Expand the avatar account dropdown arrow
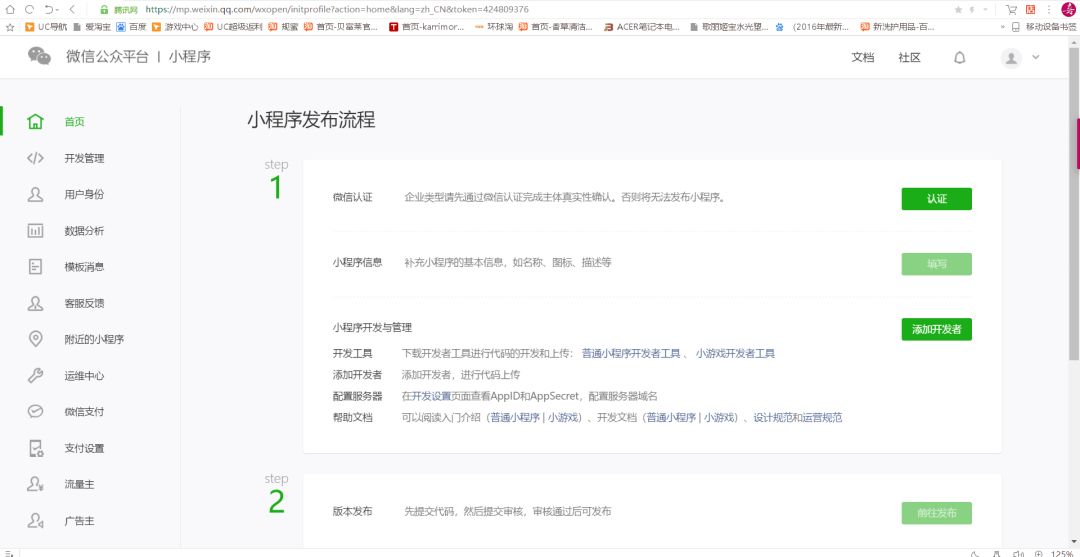Image resolution: width=1080 pixels, height=557 pixels. (x=1035, y=58)
